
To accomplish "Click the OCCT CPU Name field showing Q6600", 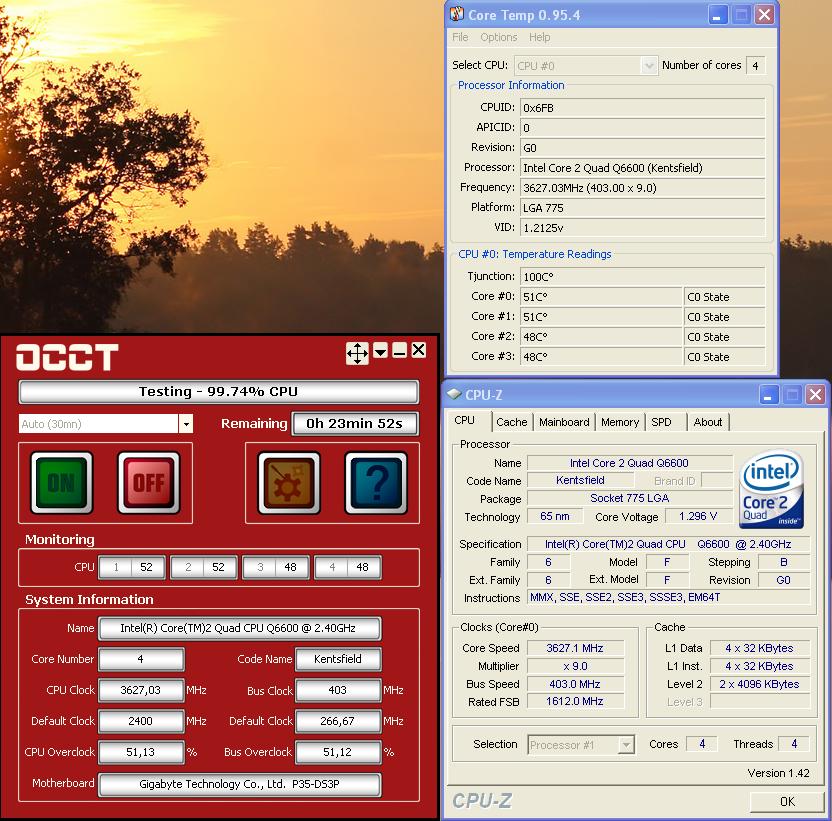I will pyautogui.click(x=240, y=628).
